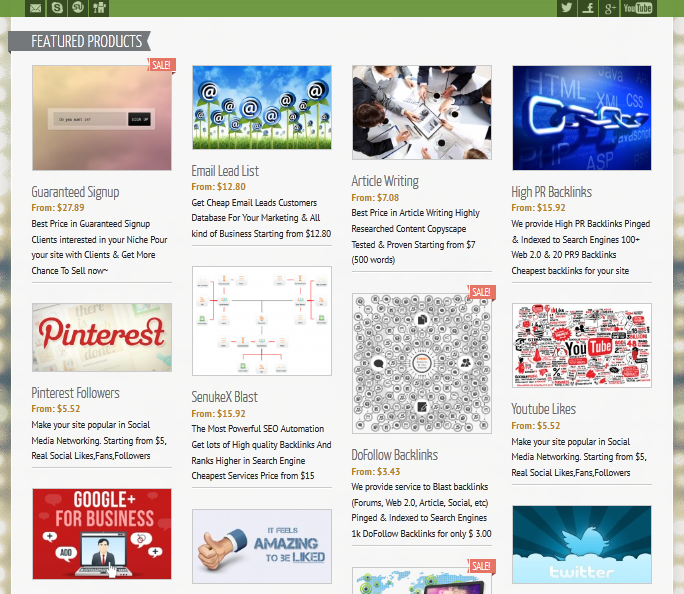684x594 pixels.
Task: Open the DoFollow Backlinks title link
Action: [395, 455]
